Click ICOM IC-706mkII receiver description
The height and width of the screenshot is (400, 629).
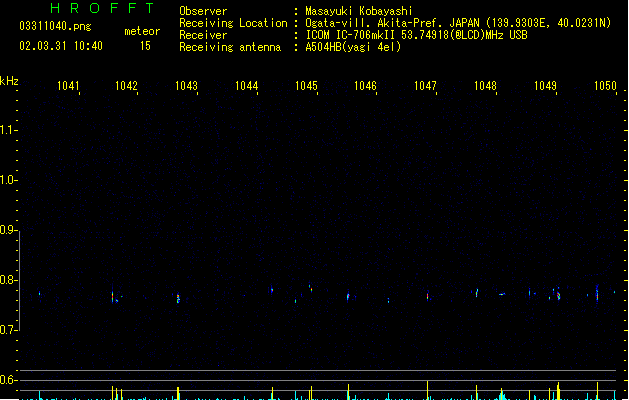[x=416, y=35]
